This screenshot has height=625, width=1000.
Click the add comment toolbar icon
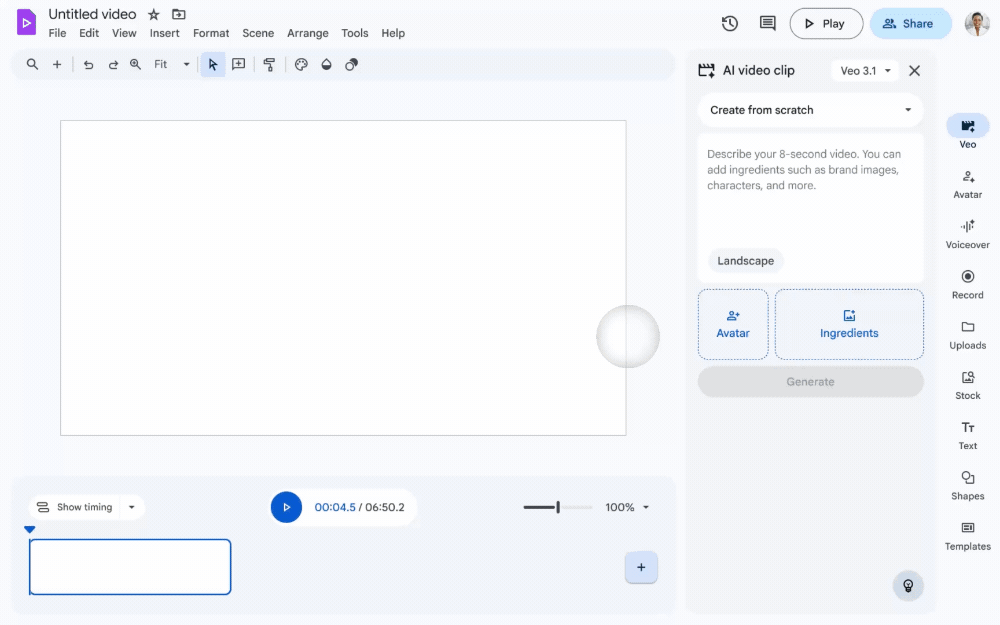tap(238, 65)
